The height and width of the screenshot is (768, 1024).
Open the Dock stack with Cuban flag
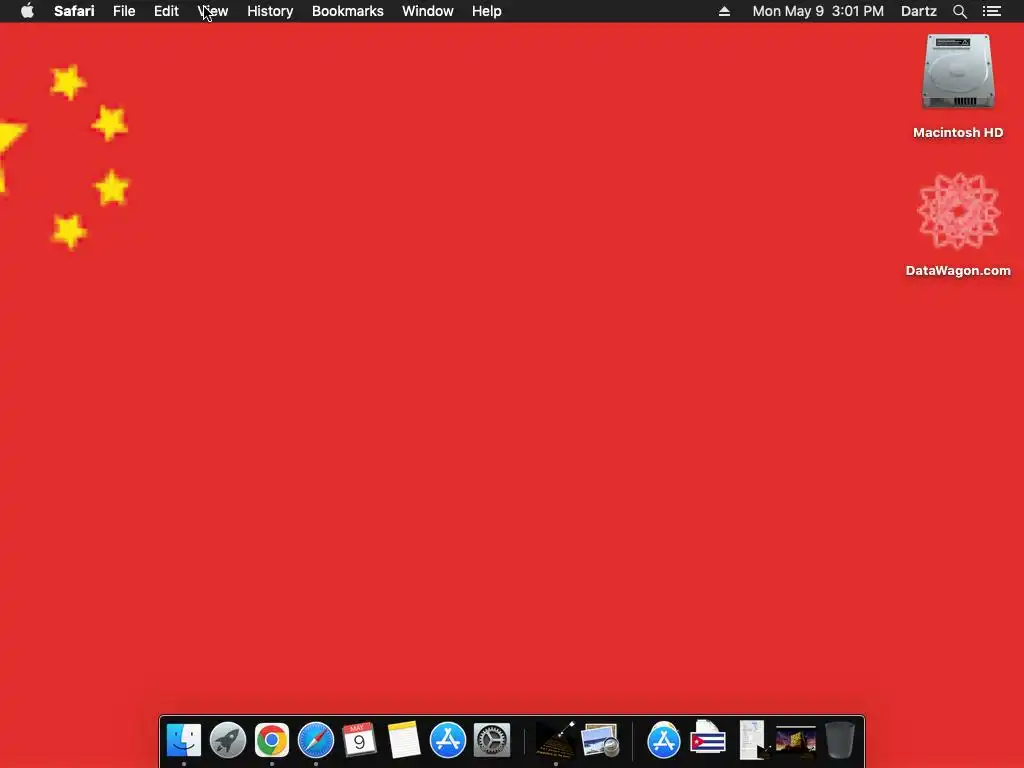tap(708, 739)
